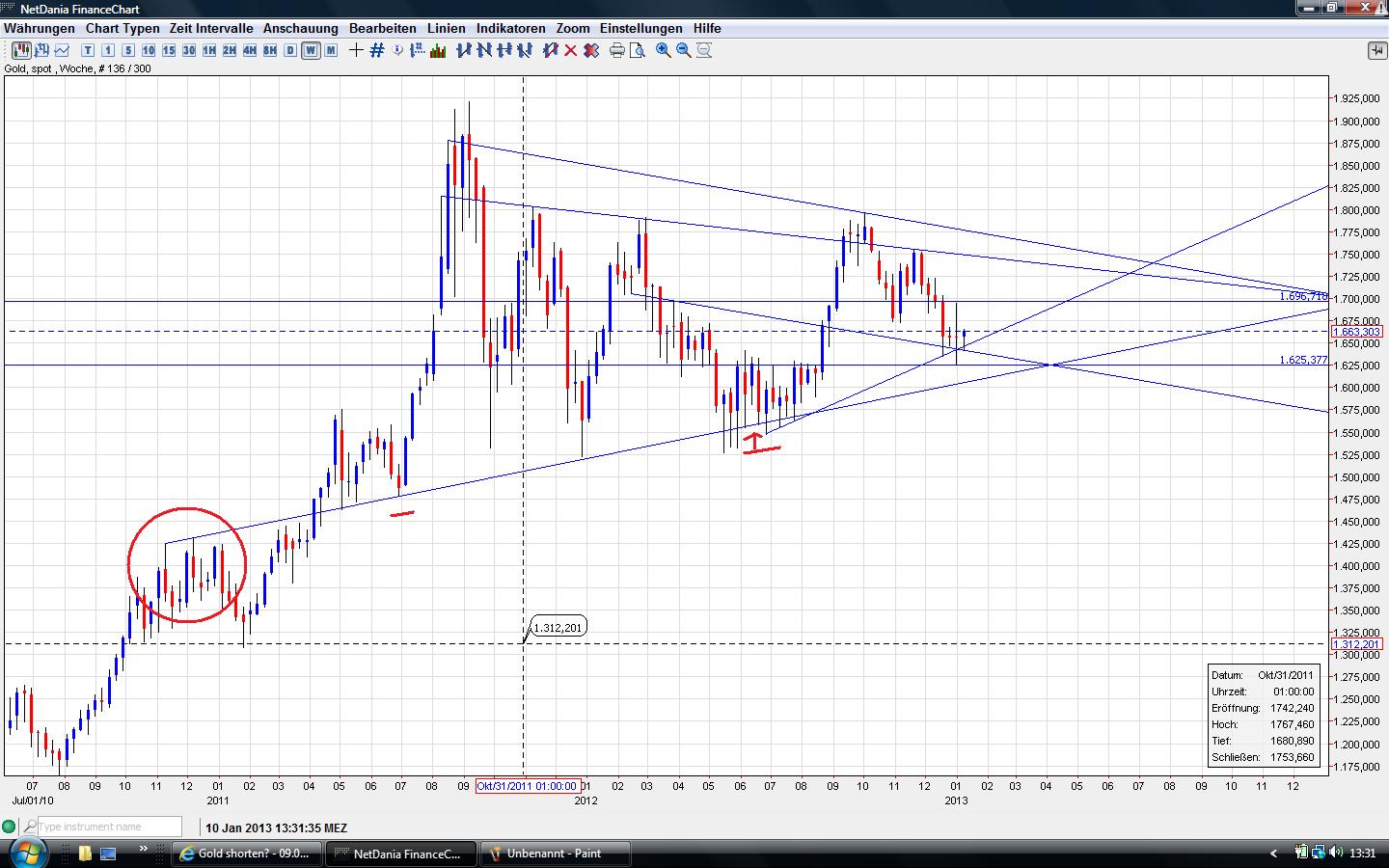The image size is (1389, 868).
Task: Select the candlestick chart type icon
Action: tap(21, 50)
